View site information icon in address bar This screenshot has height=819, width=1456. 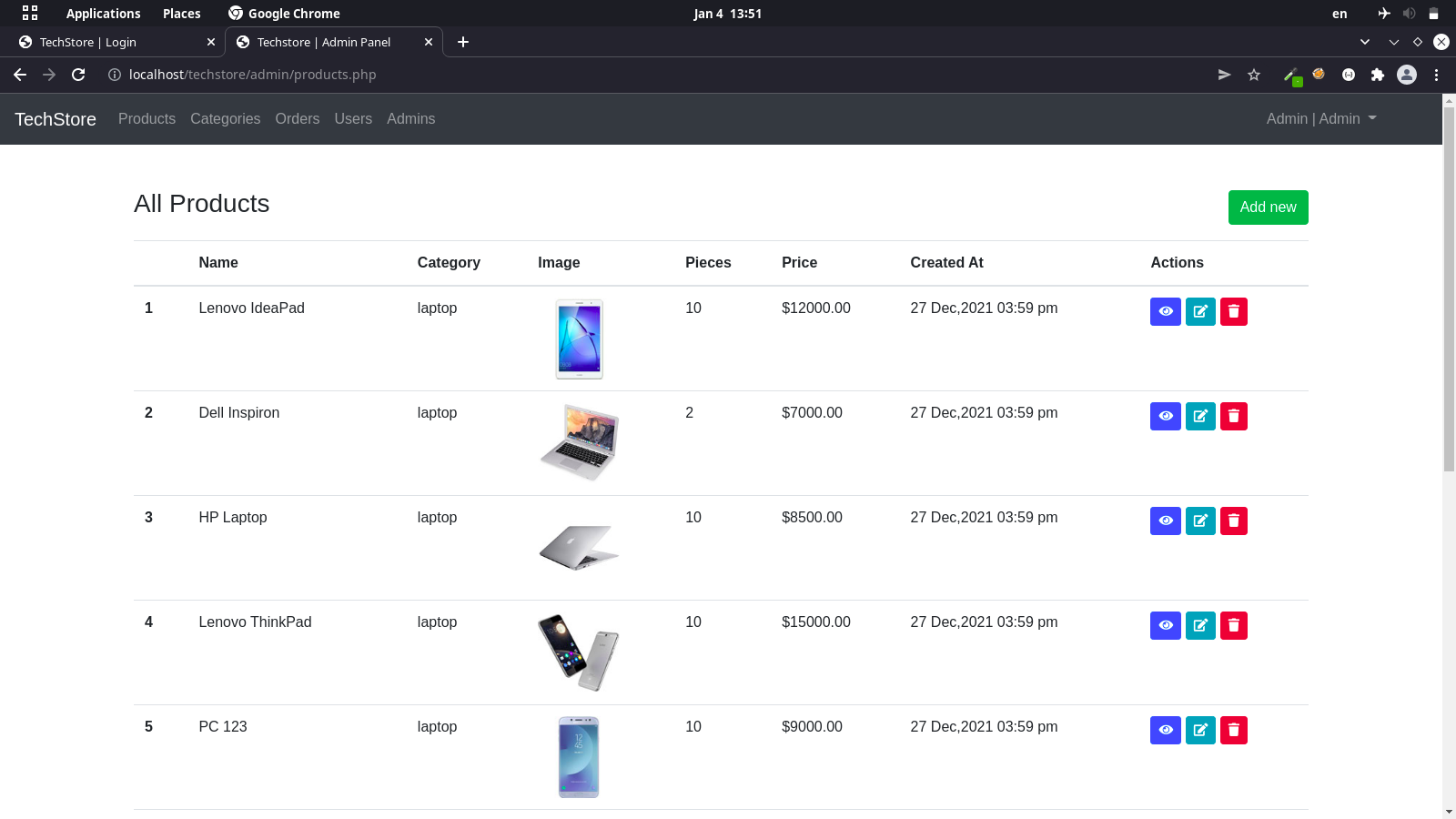pyautogui.click(x=115, y=75)
